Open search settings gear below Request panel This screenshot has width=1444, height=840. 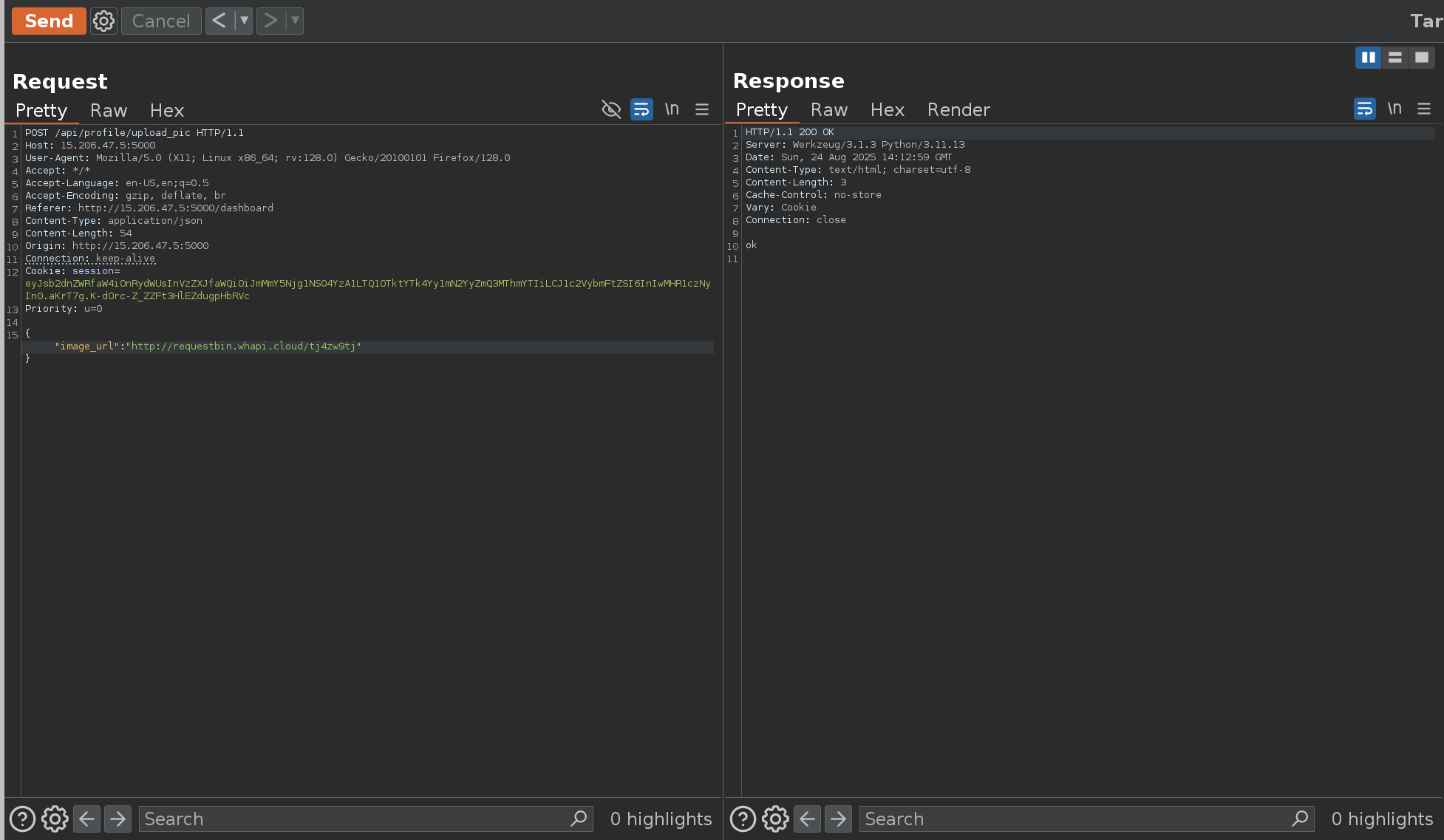[55, 819]
